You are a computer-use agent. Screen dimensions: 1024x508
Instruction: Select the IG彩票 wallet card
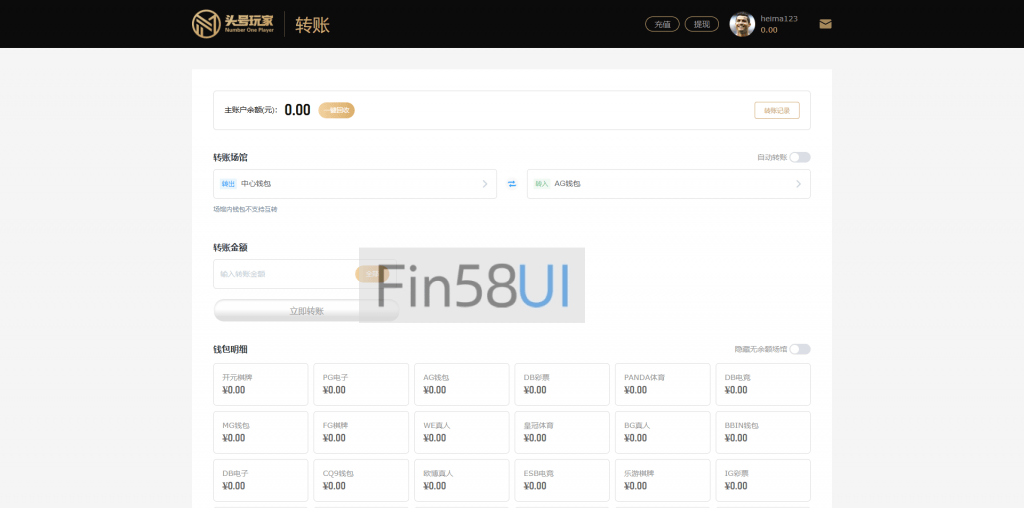pos(763,481)
